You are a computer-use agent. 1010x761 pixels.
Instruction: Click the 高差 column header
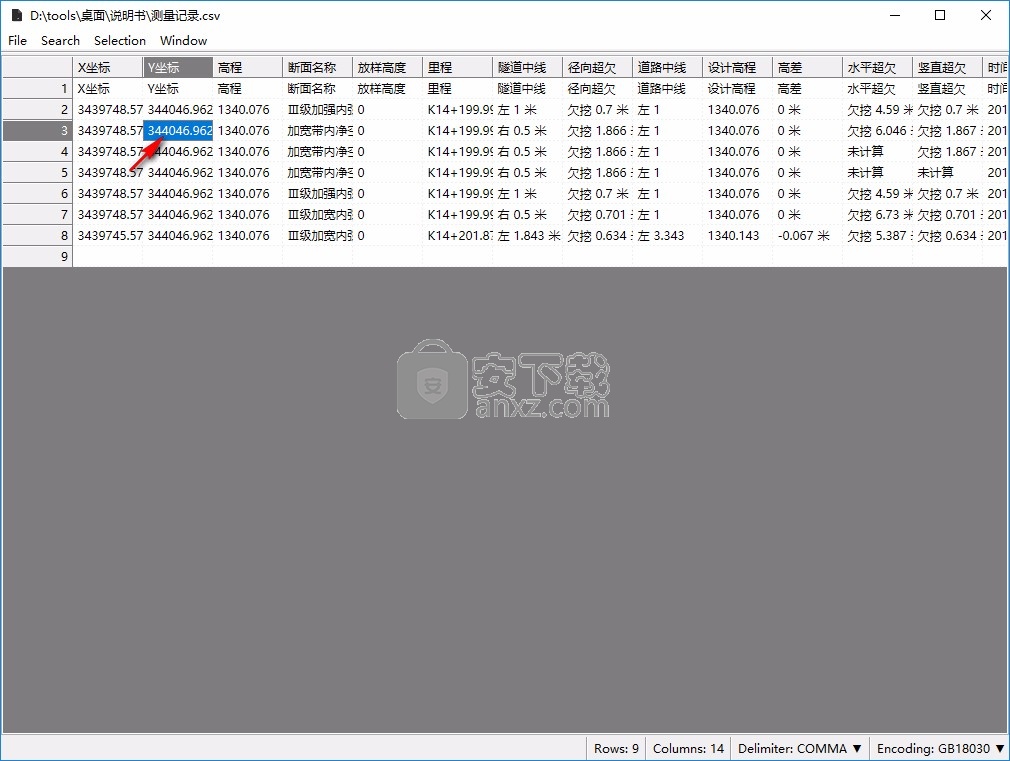[806, 68]
